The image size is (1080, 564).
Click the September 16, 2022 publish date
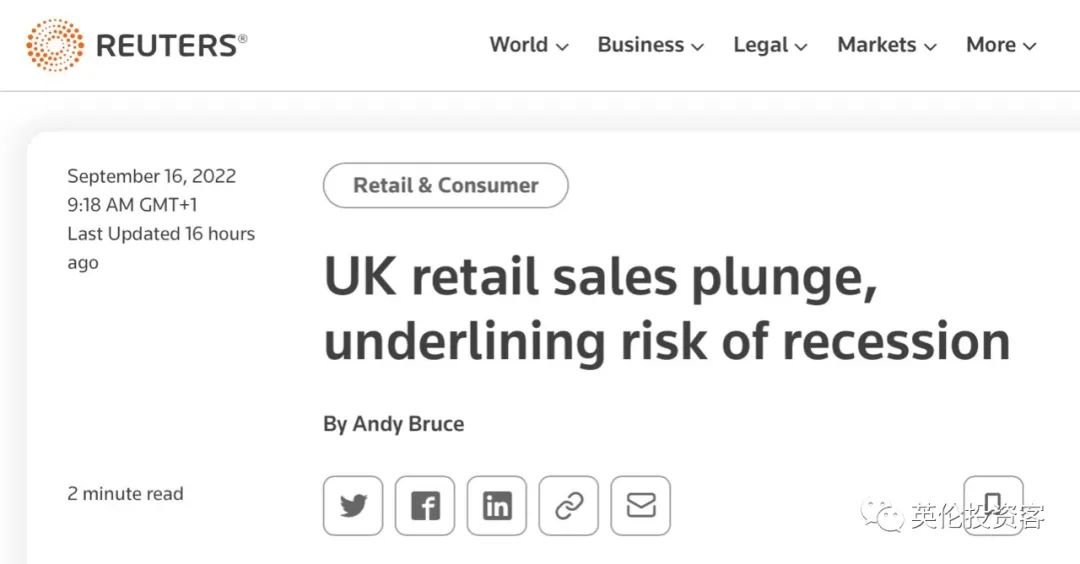point(152,176)
